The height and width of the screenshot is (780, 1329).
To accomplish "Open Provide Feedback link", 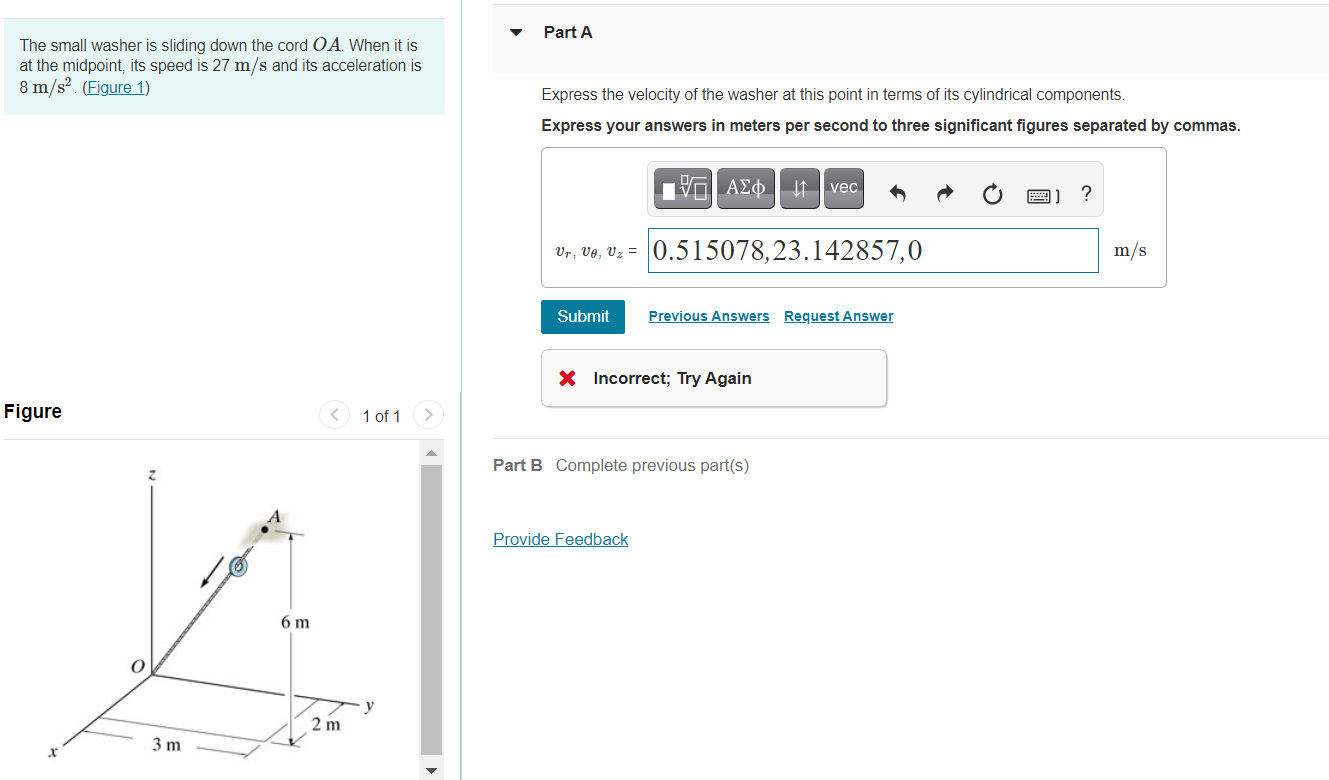I will [561, 539].
